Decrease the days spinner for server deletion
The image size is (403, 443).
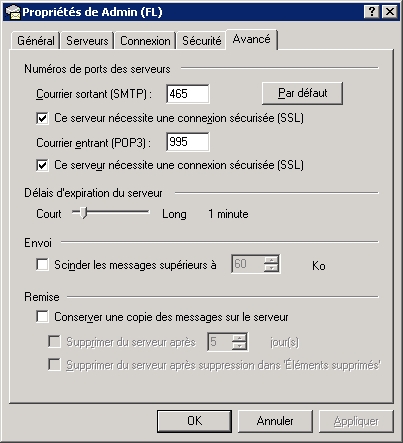tap(239, 345)
